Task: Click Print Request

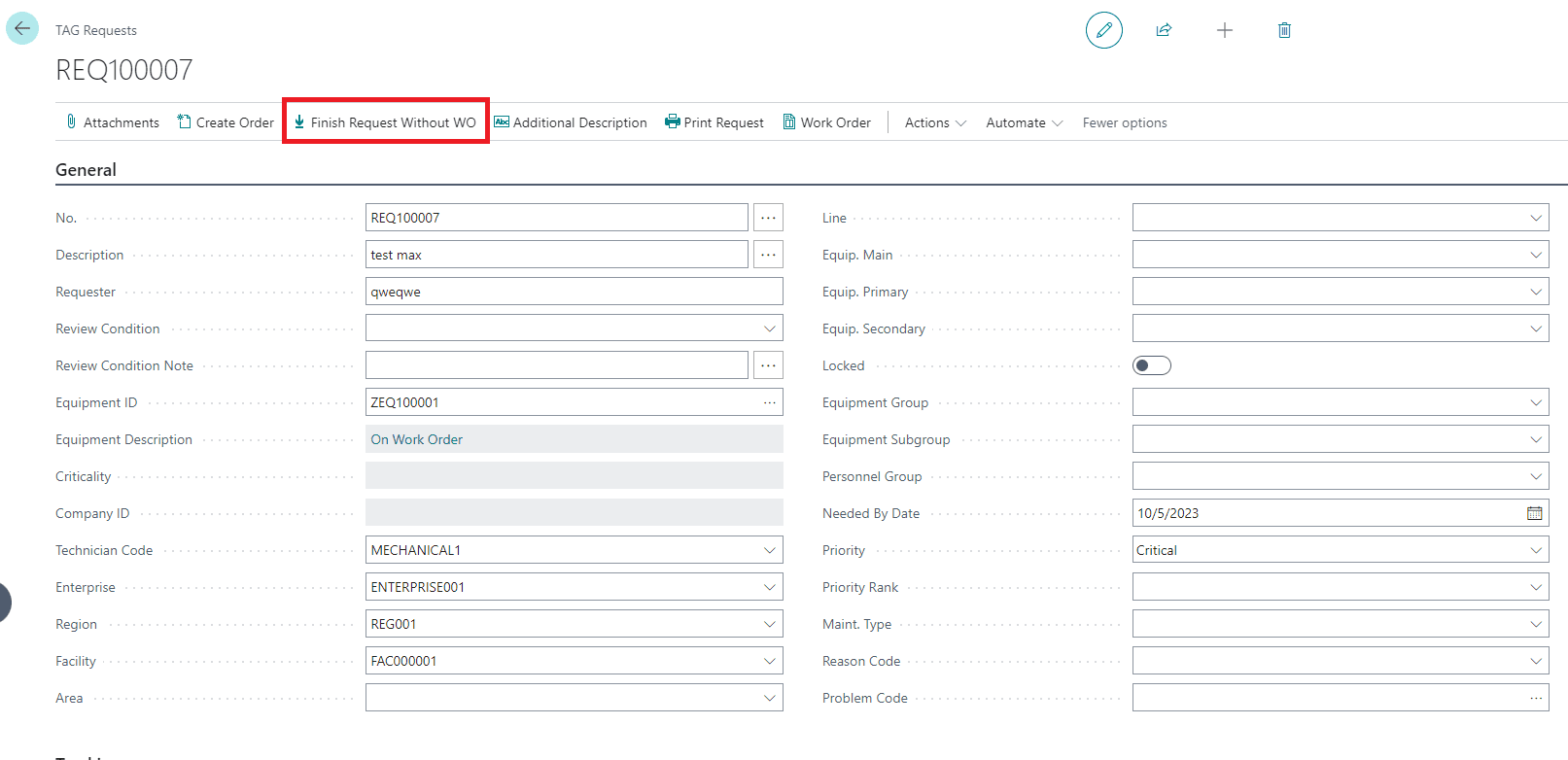Action: coord(714,122)
